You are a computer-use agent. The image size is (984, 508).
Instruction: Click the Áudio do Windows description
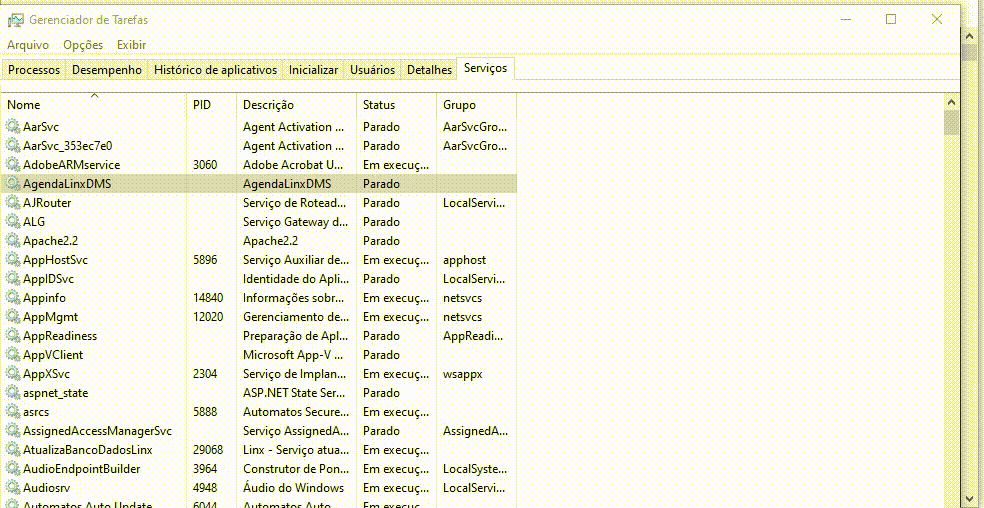tap(294, 488)
